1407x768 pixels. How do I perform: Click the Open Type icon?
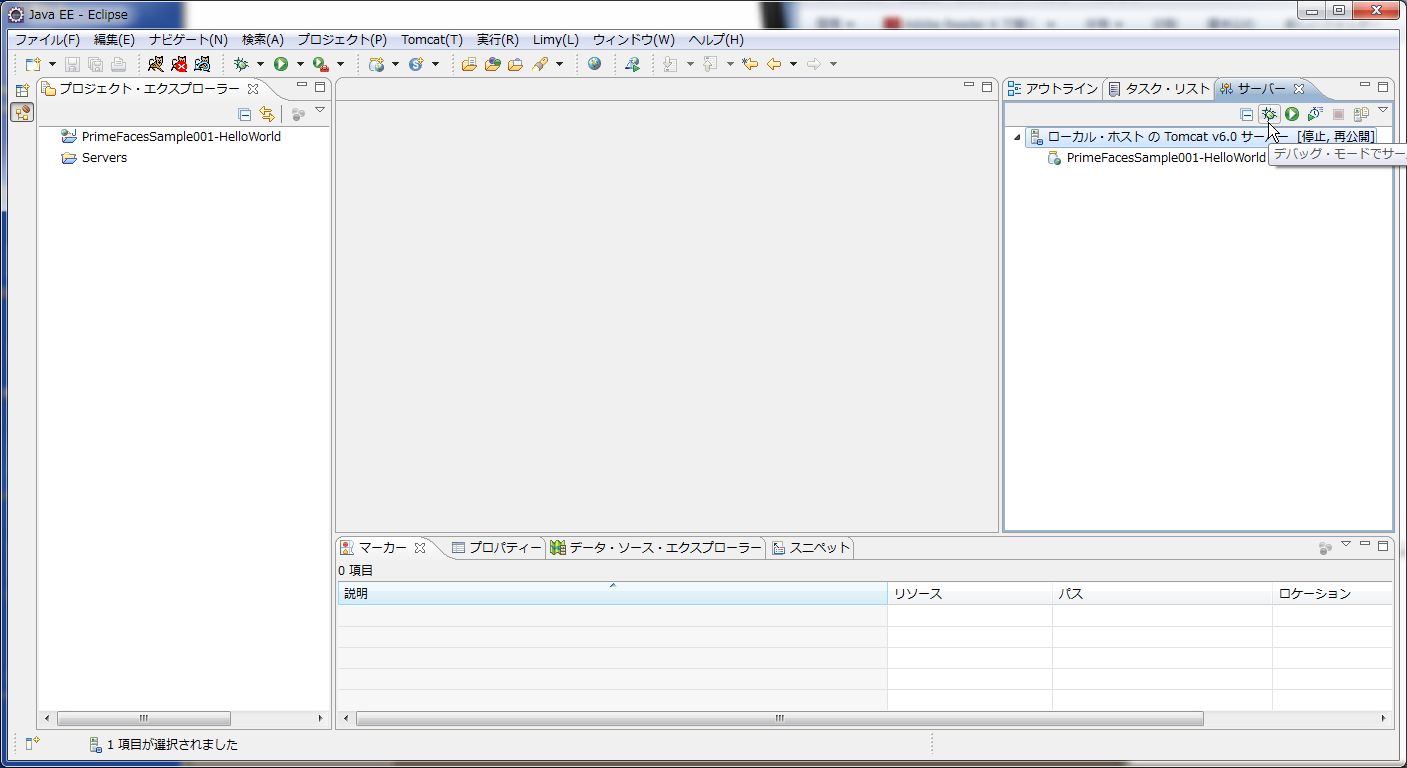point(492,64)
